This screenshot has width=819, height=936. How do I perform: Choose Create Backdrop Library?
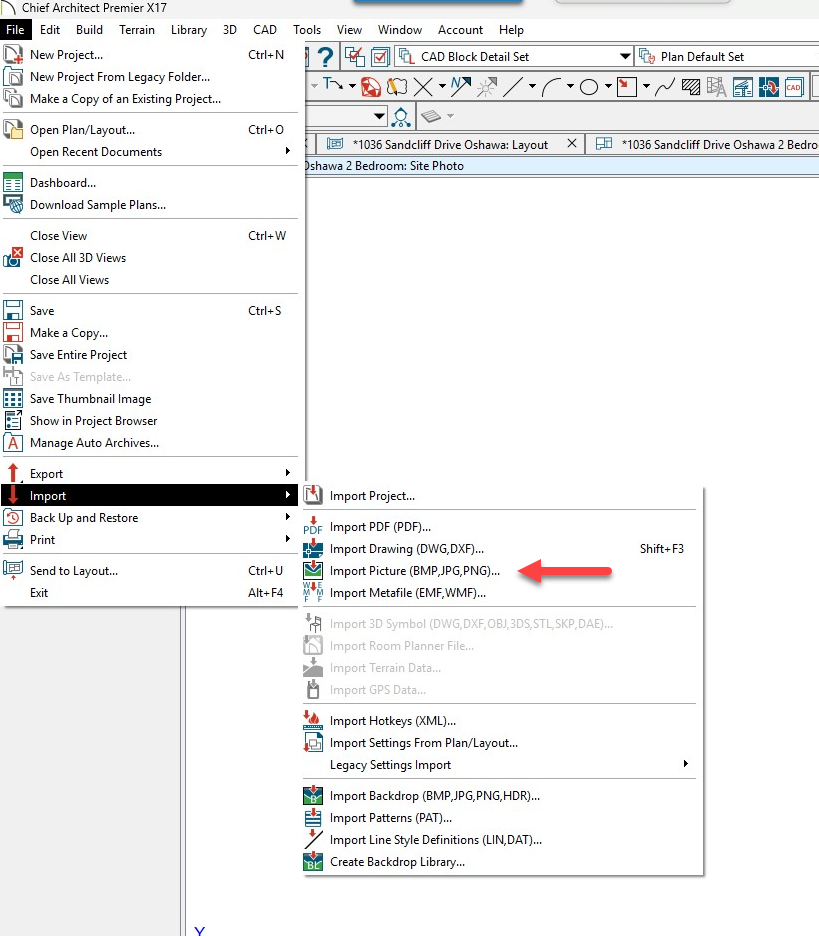(500, 863)
